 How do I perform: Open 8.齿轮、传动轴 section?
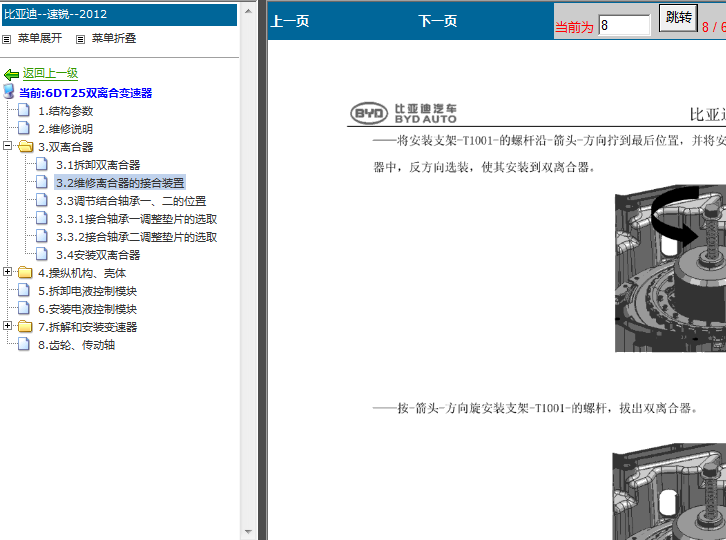76,345
